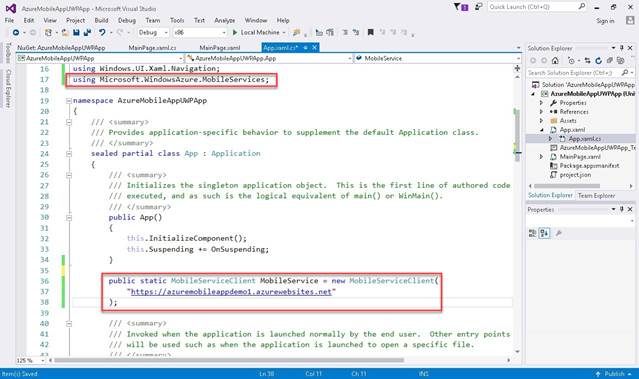
Task: Click the Undo toolbar icon
Action: (x=102, y=32)
